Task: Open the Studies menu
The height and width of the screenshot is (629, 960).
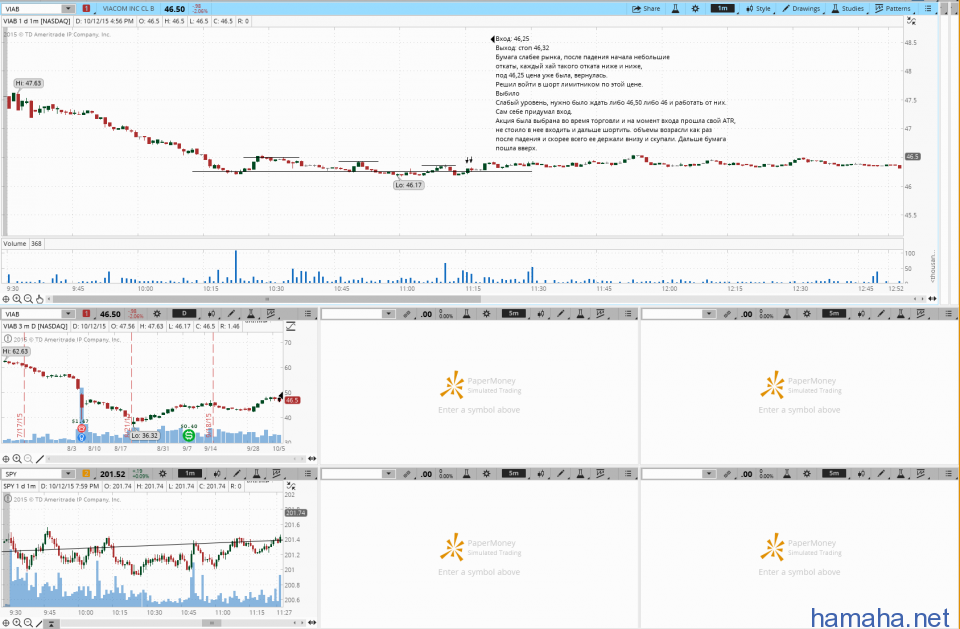Action: point(847,9)
